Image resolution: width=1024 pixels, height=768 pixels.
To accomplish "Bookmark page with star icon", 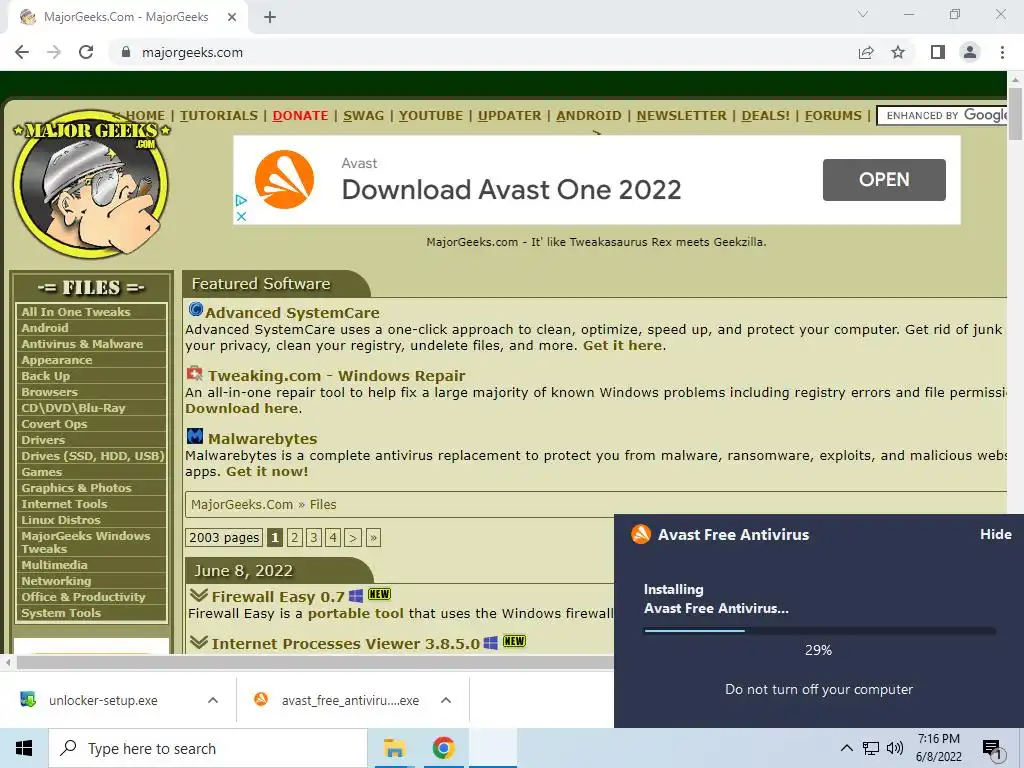I will [898, 52].
